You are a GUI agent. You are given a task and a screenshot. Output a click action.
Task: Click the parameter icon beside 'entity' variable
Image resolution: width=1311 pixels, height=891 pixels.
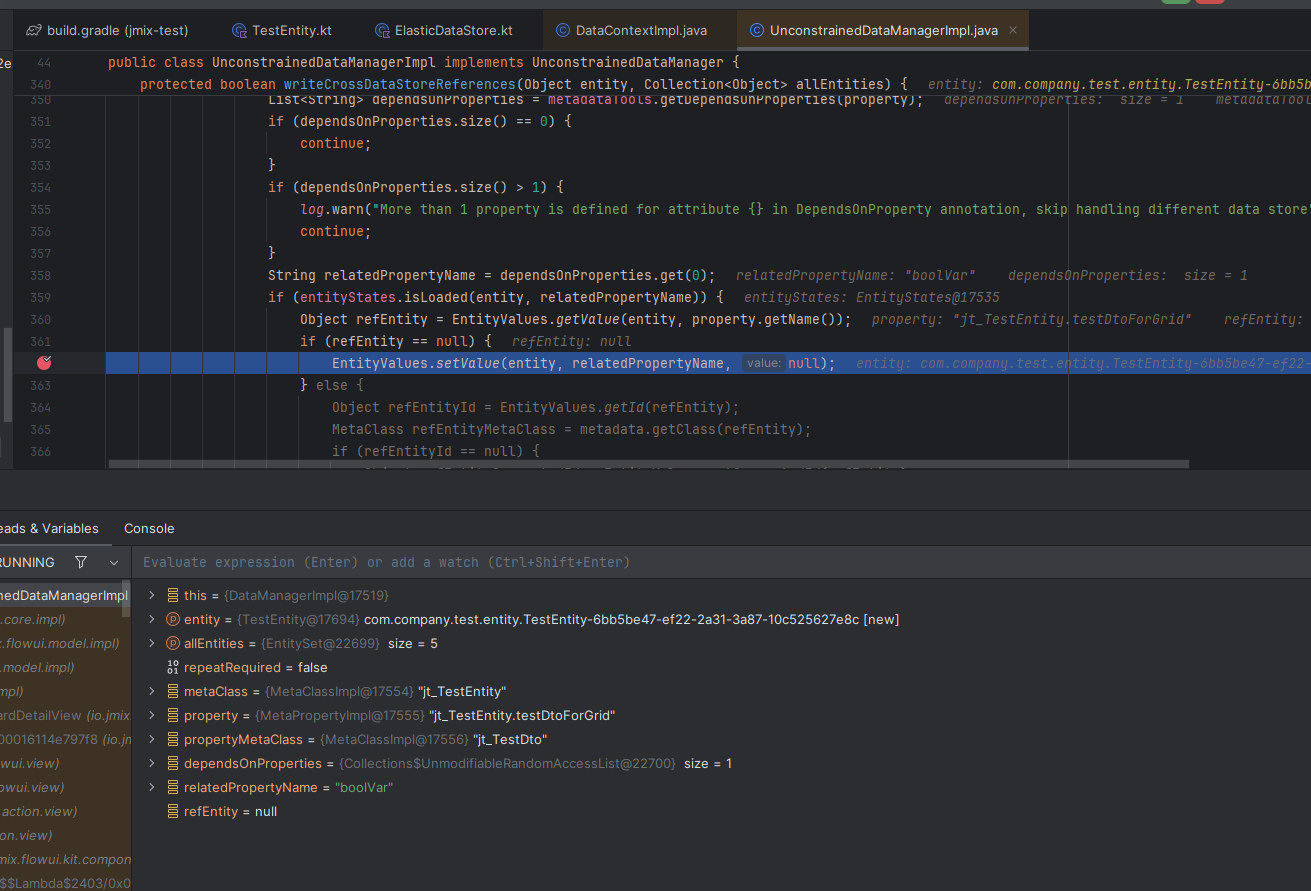click(x=173, y=620)
